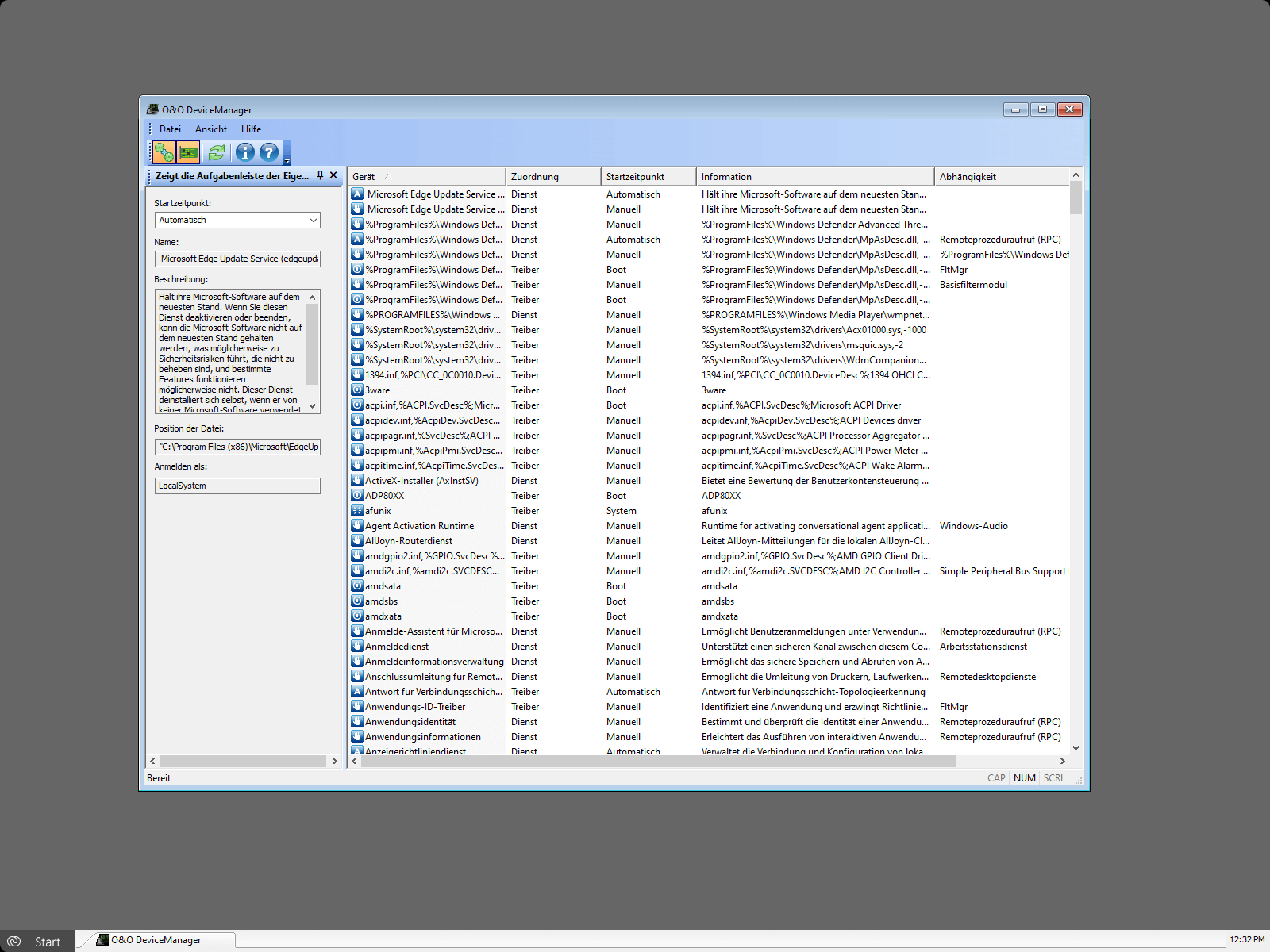Sort list by Abhängigkeit column header
Image resolution: width=1270 pixels, height=952 pixels.
(1002, 176)
